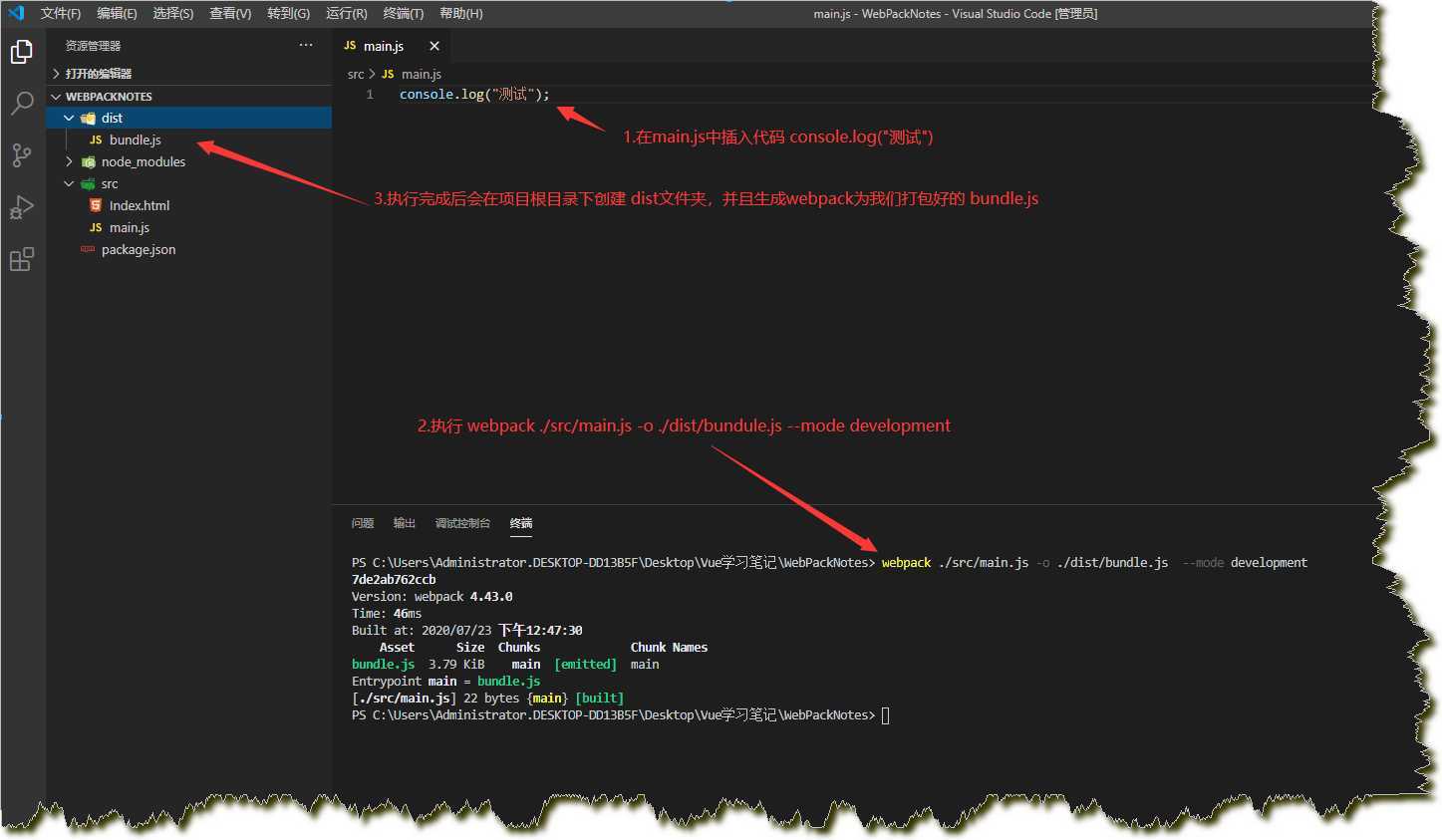Click the JS icon on the main.js tab
The height and width of the screenshot is (840, 1442).
pos(350,46)
